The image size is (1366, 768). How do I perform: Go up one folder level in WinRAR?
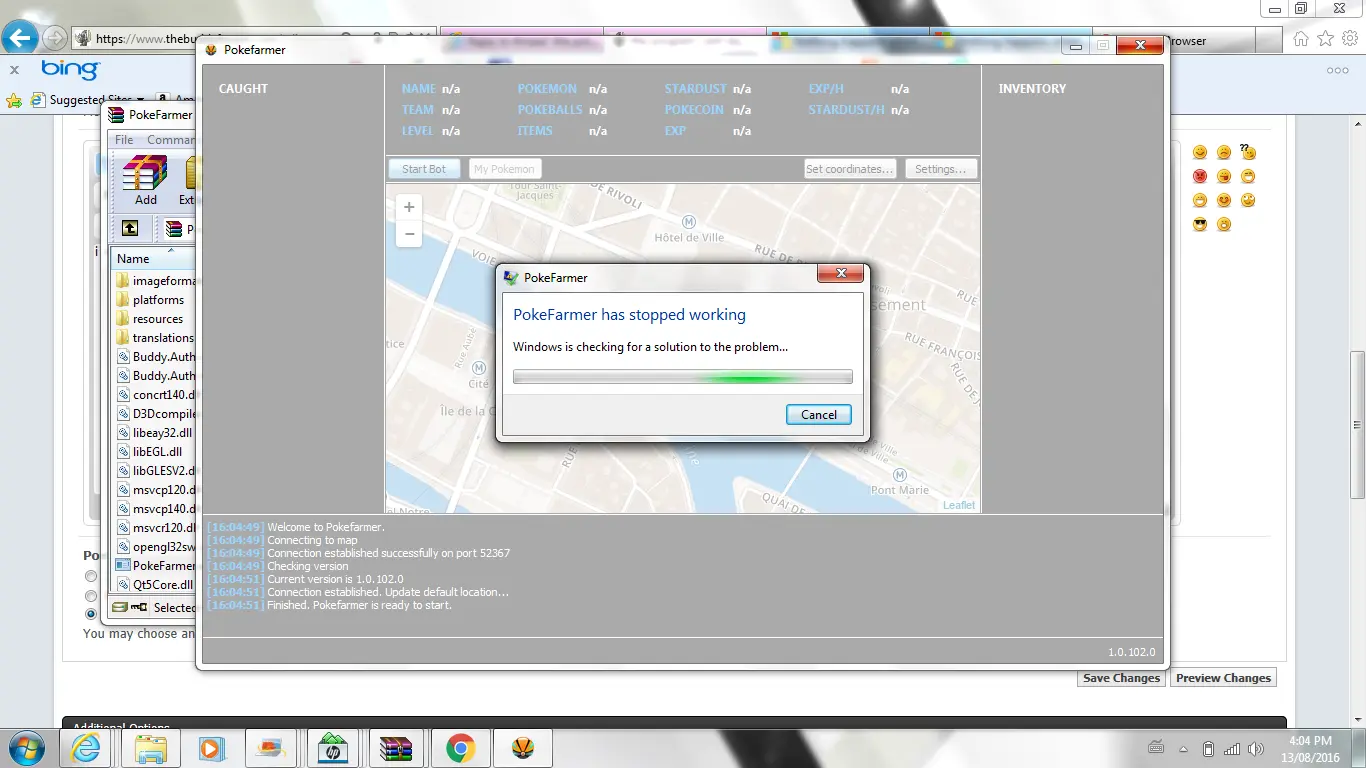coord(130,228)
